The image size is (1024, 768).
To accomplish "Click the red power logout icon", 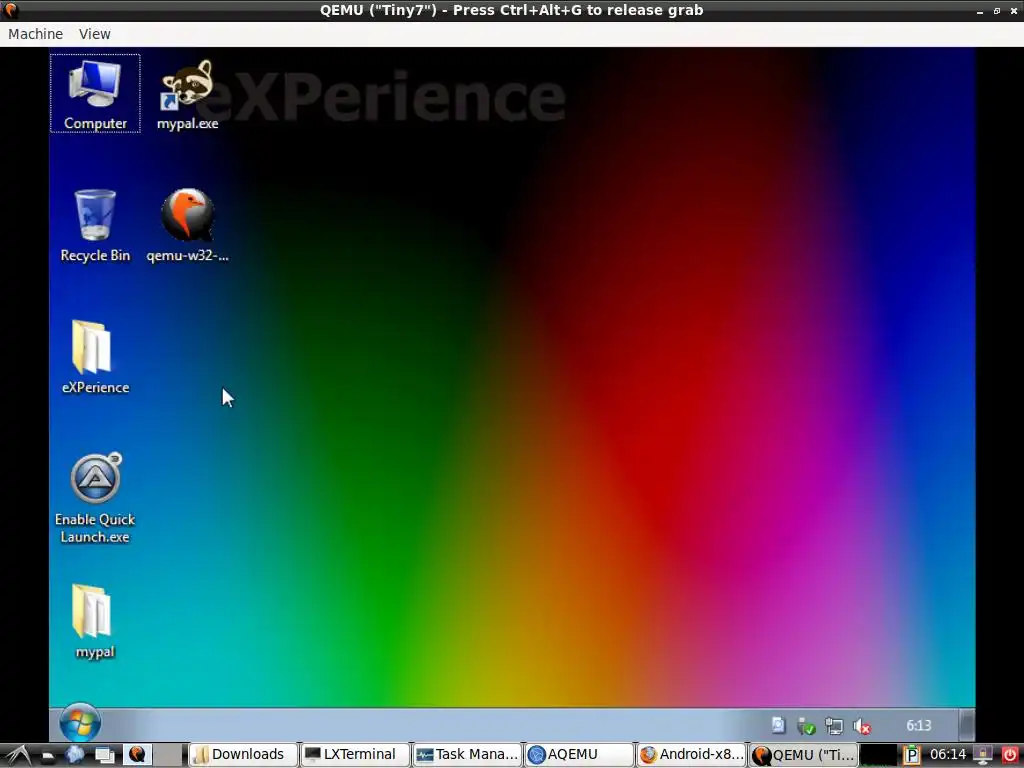I will (x=1010, y=754).
